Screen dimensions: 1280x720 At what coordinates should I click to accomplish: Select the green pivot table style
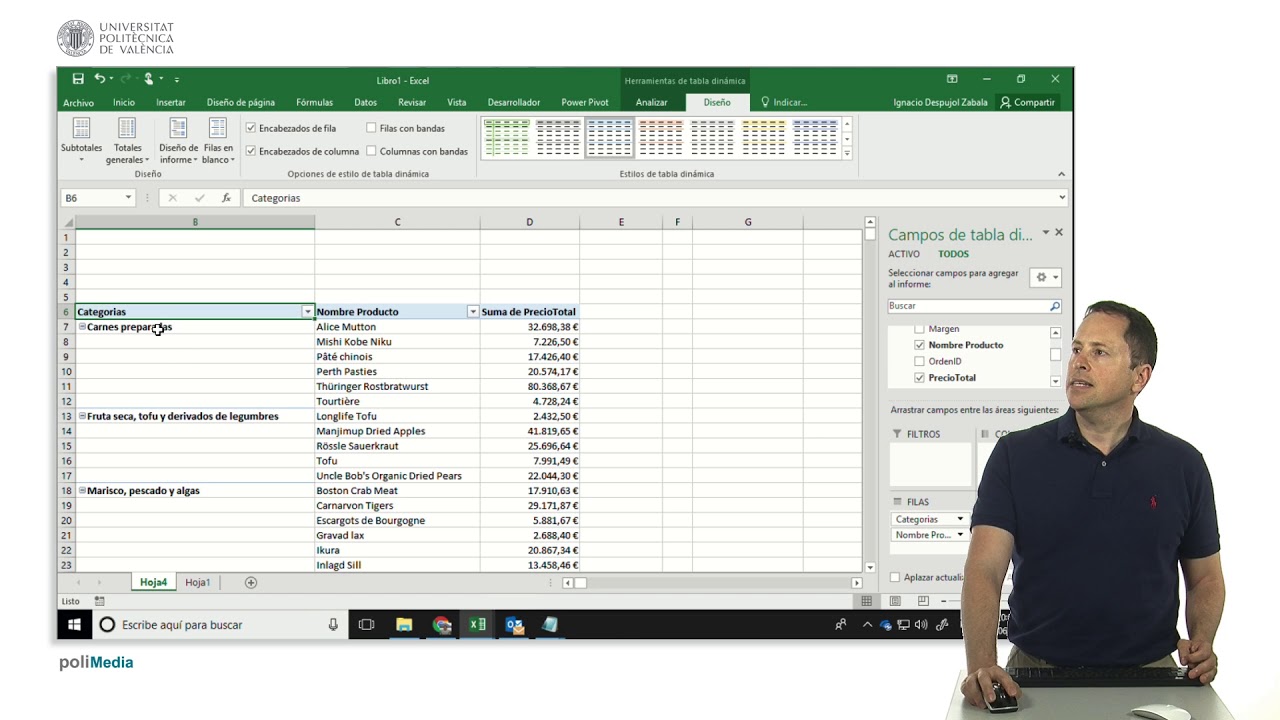[x=507, y=137]
